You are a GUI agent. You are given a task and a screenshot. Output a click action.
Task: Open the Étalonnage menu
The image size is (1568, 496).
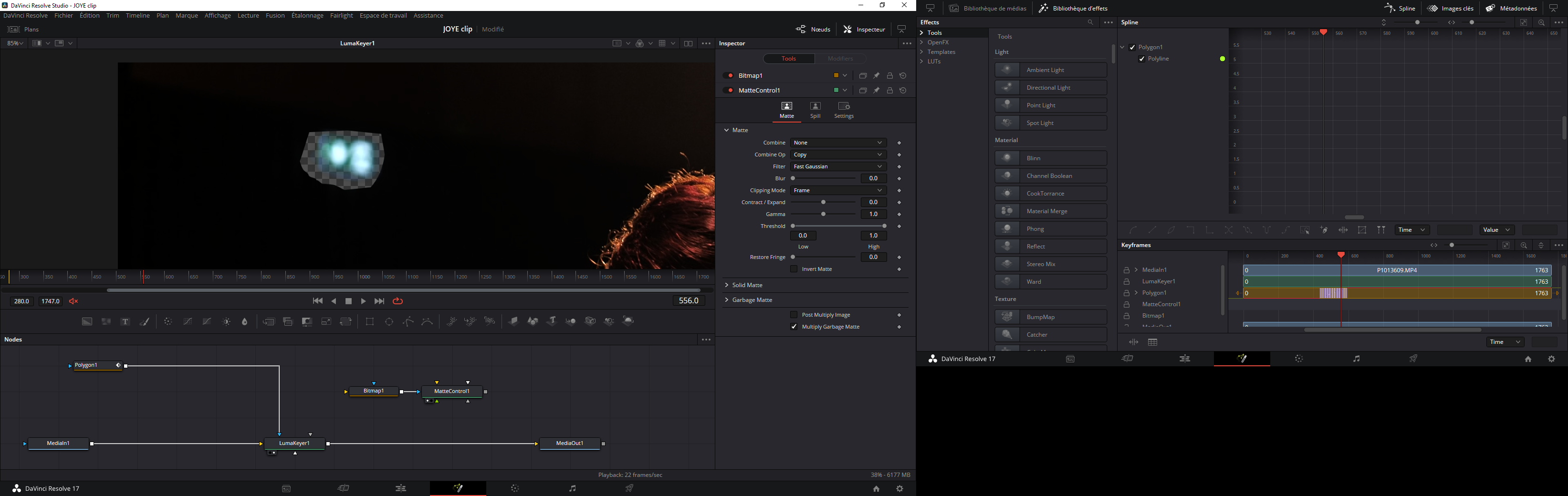coord(307,16)
